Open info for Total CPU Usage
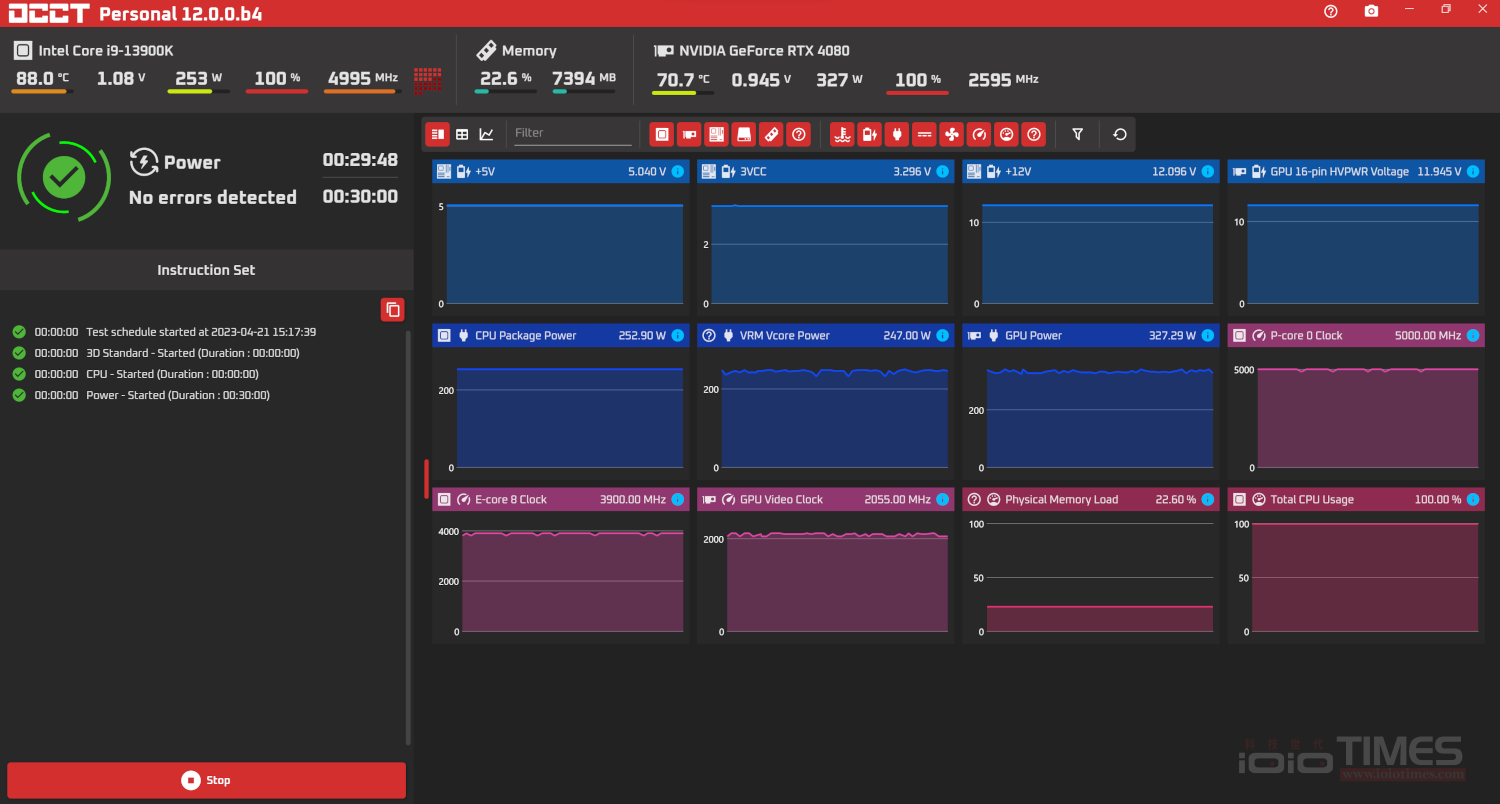Viewport: 1500px width, 804px height. tap(1472, 500)
